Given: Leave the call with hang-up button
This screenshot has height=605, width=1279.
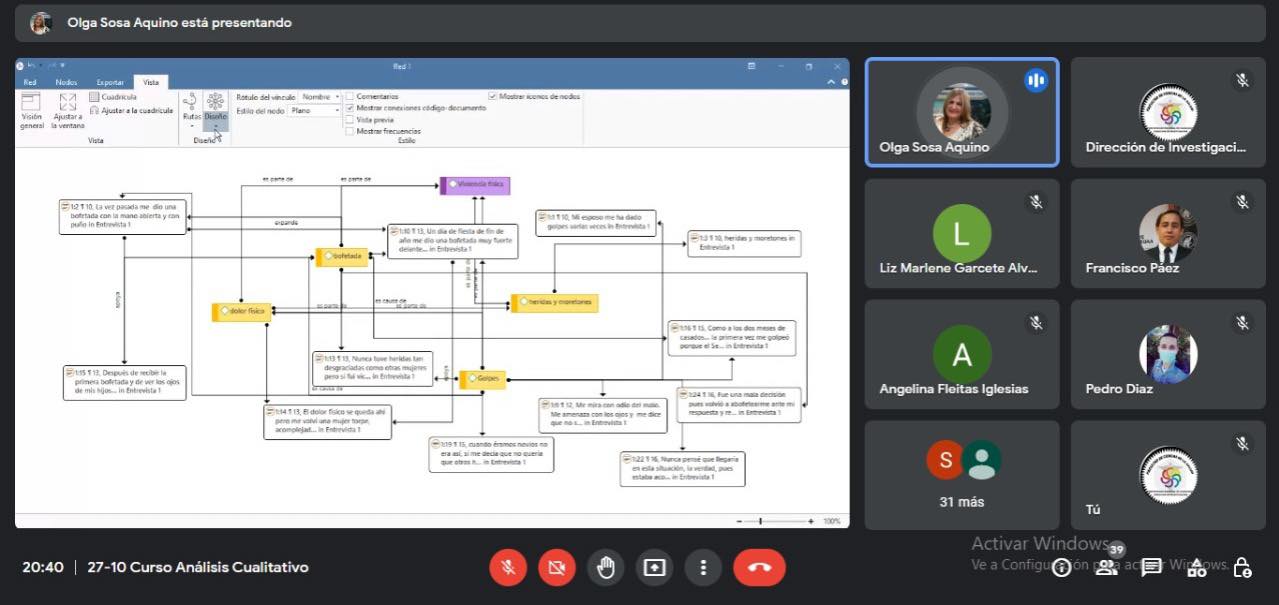Looking at the screenshot, I should click(x=759, y=567).
